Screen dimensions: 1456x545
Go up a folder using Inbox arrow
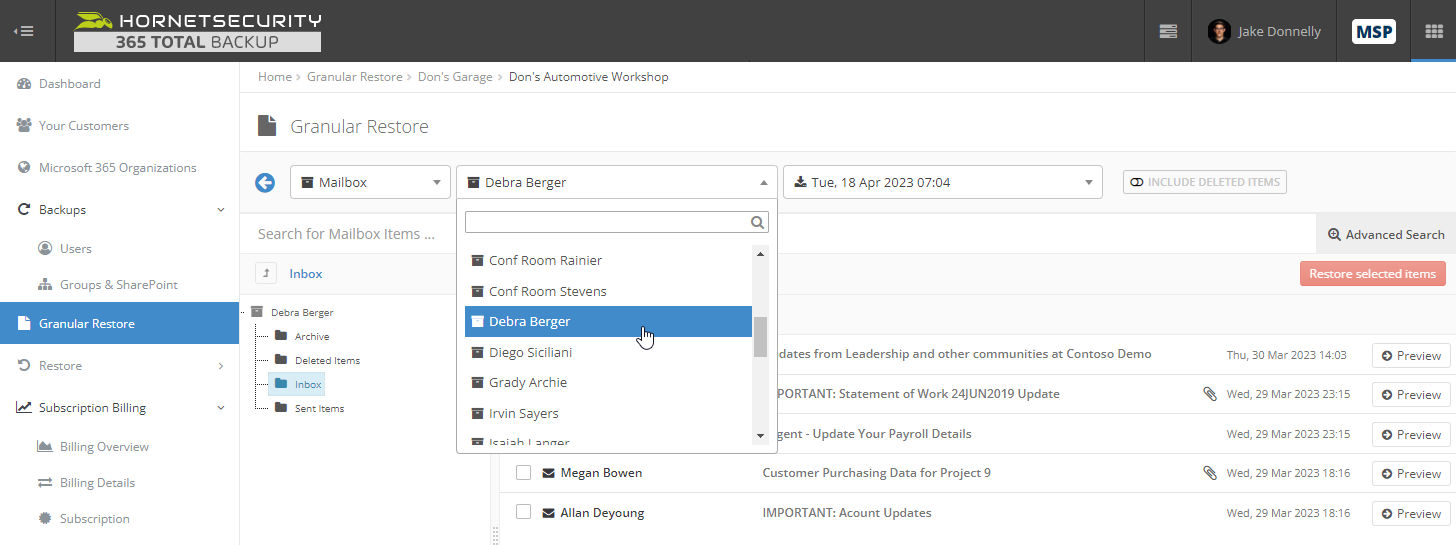[x=266, y=273]
